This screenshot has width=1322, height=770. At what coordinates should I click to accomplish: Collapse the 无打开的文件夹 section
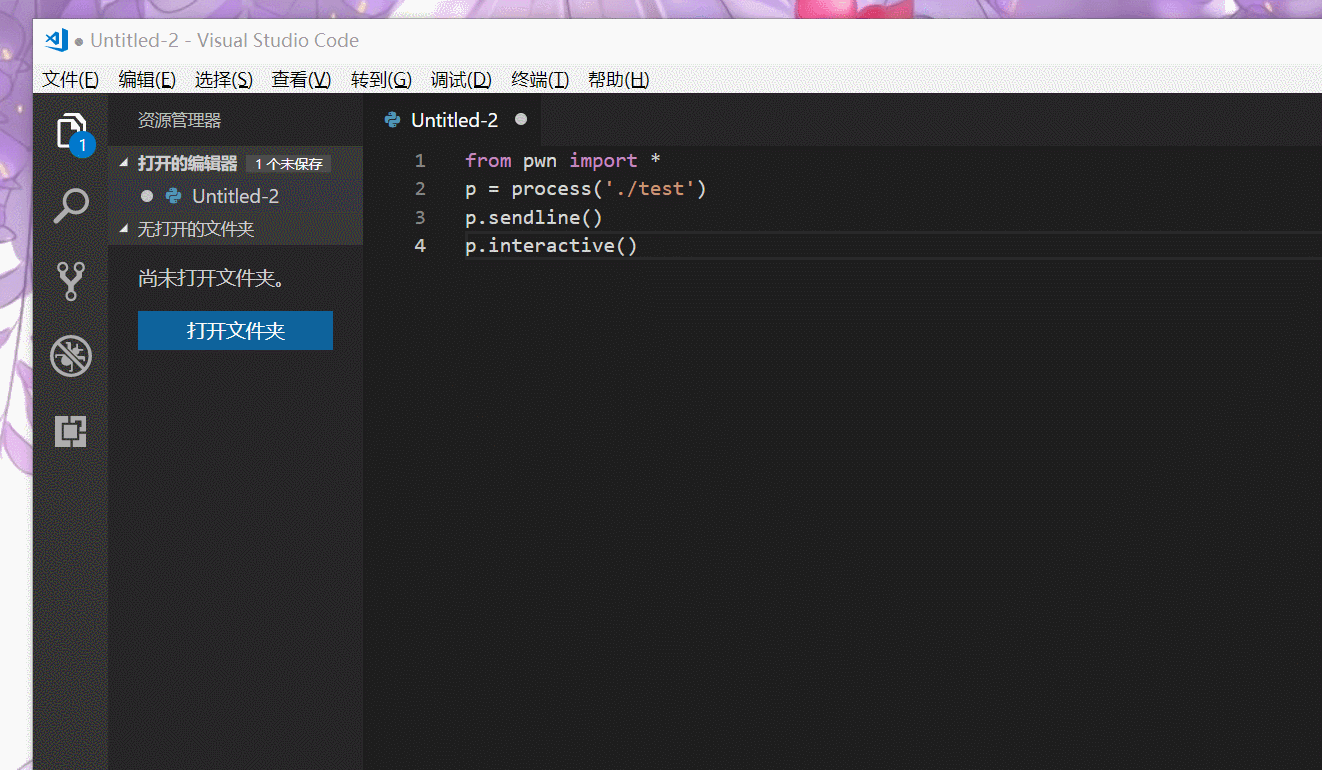125,229
